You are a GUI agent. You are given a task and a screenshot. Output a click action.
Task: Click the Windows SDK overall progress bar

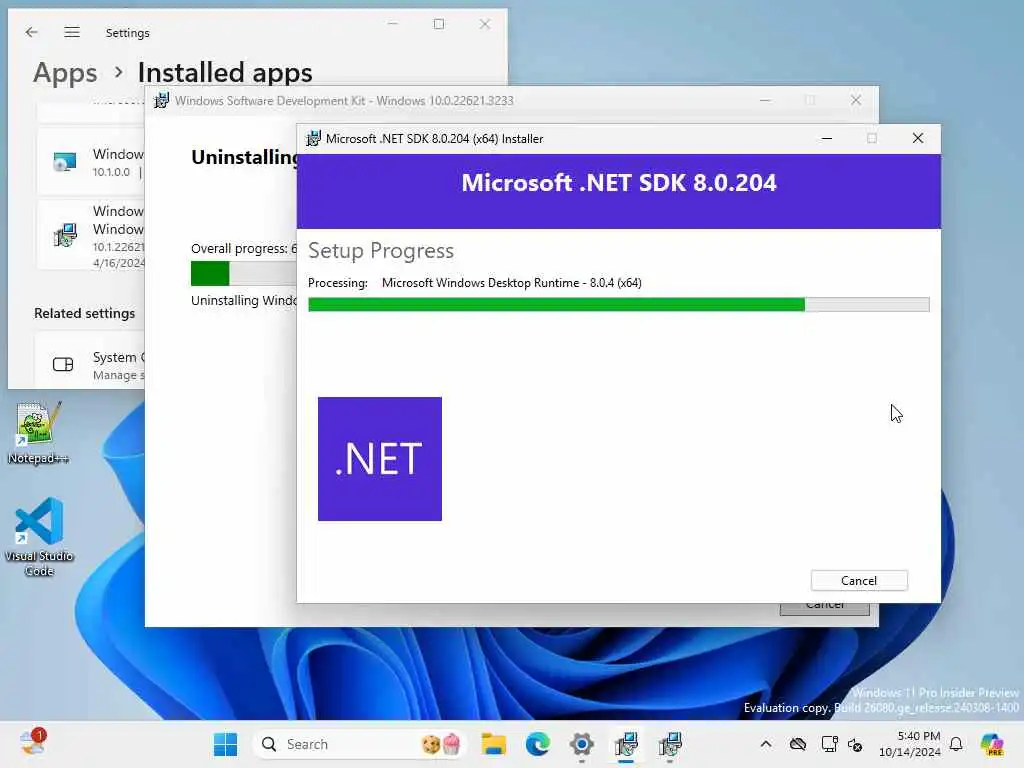pos(243,273)
